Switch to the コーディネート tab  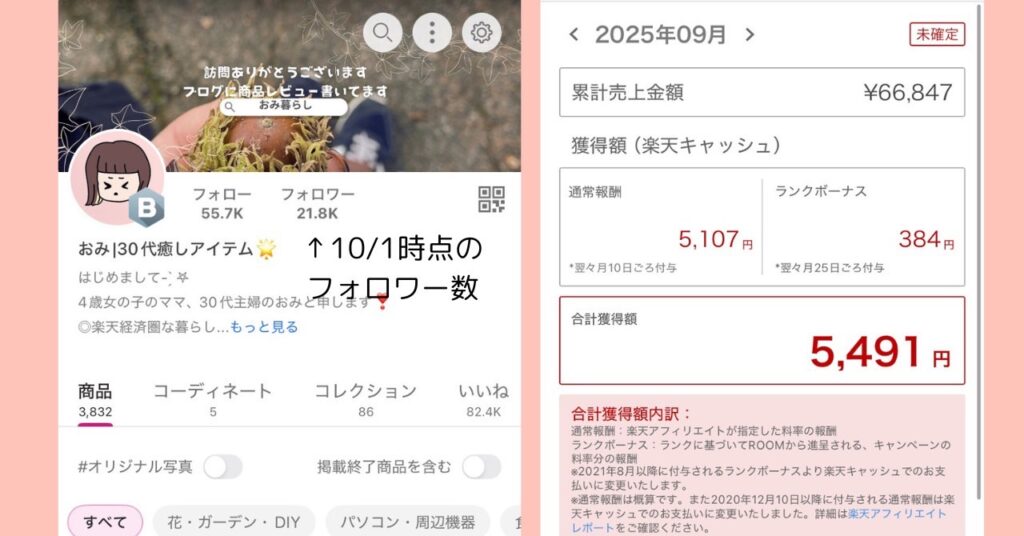(212, 400)
